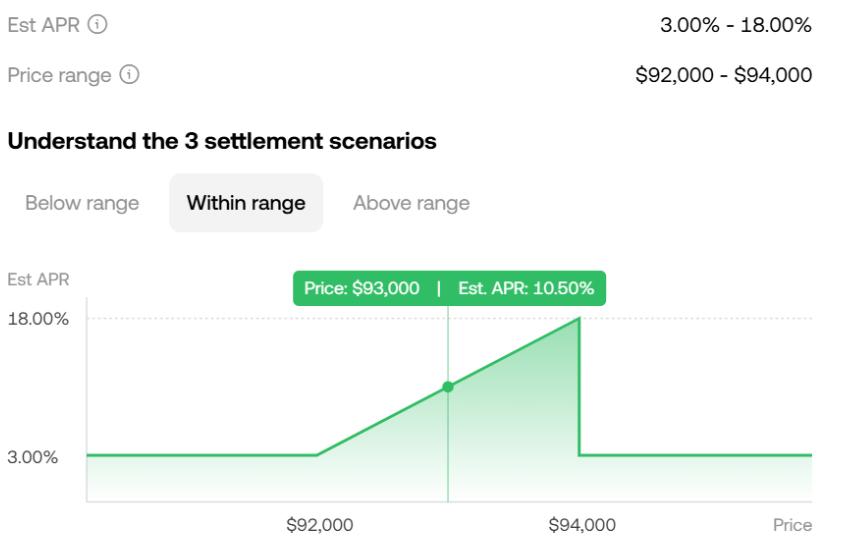The width and height of the screenshot is (843, 552).
Task: Click the 18.00% label on the vertical axis
Action: point(38,319)
